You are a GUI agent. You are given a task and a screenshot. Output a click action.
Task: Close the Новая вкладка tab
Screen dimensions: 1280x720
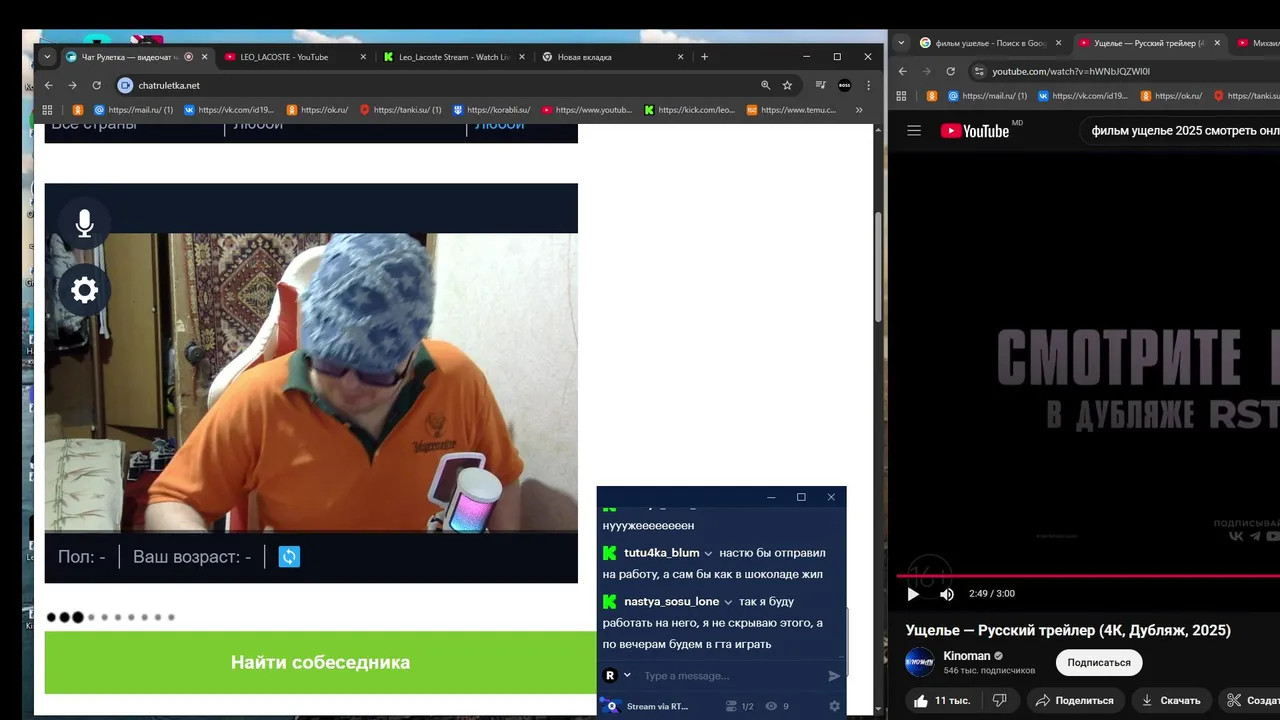pyautogui.click(x=681, y=57)
